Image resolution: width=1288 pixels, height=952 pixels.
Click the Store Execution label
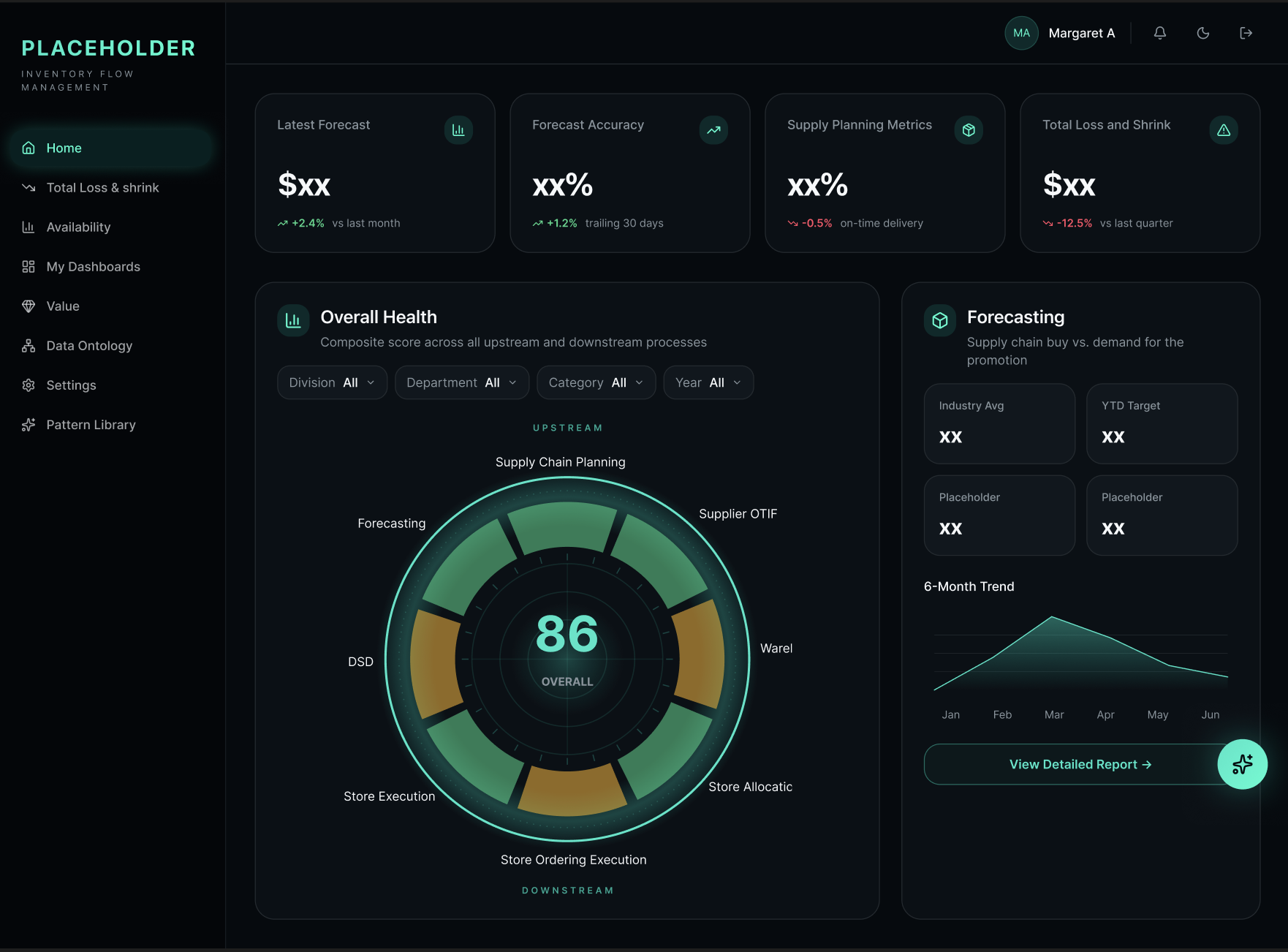click(389, 796)
